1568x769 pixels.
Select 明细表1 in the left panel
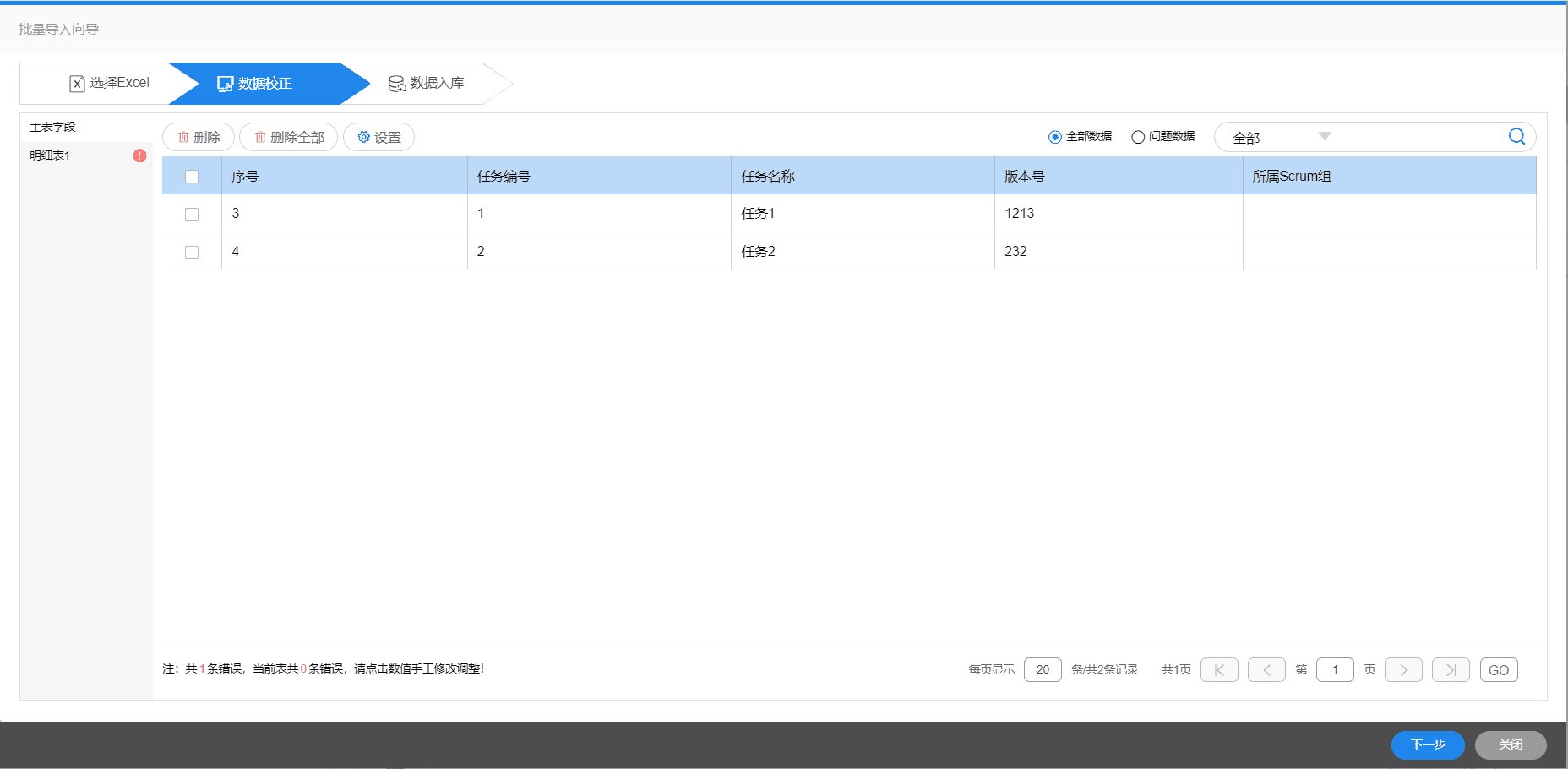point(86,155)
